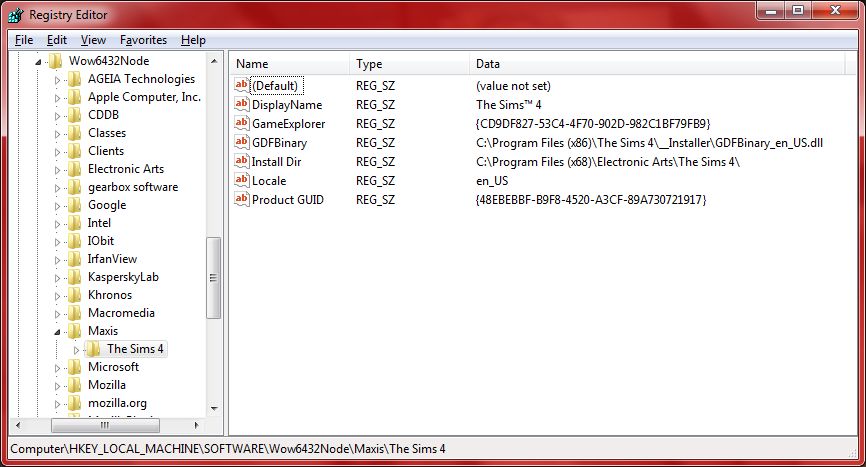
Task: Click the data 'The Sims™ 4'
Action: coord(509,105)
